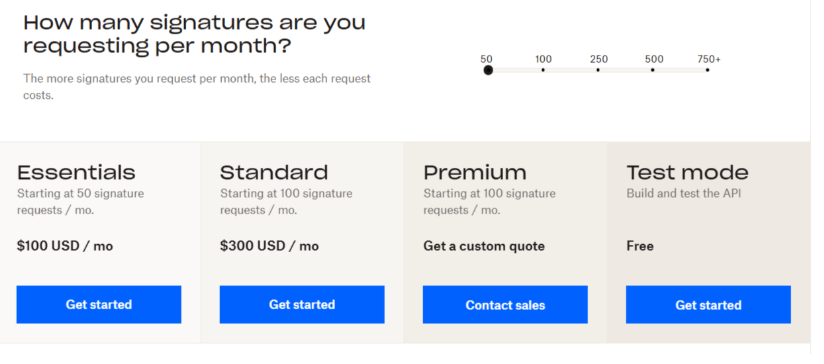Image resolution: width=824 pixels, height=364 pixels.
Task: Set signature slider to 750+
Action: tap(707, 70)
